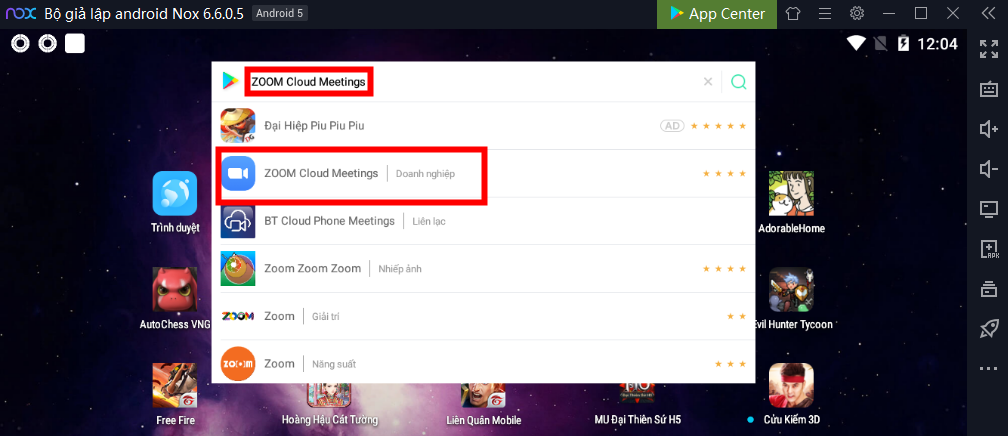Screen dimensions: 1008x436
Task: Decrease volume using sidebar speaker icon
Action: 989,169
